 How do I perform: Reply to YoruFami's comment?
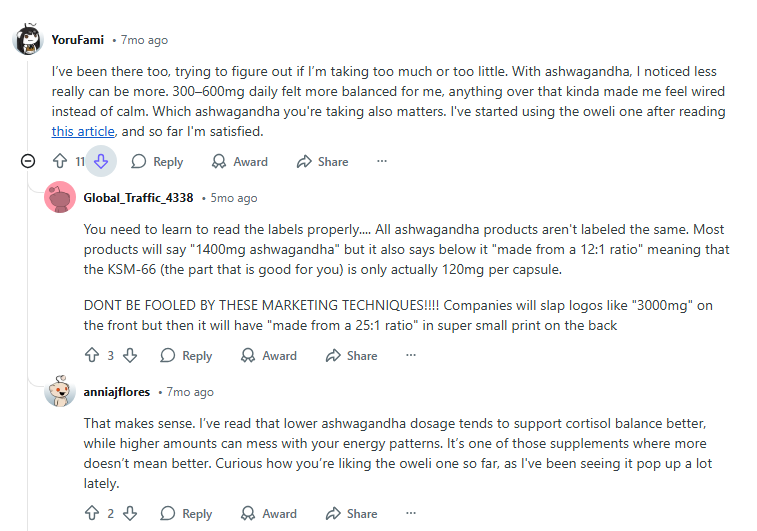[x=156, y=161]
